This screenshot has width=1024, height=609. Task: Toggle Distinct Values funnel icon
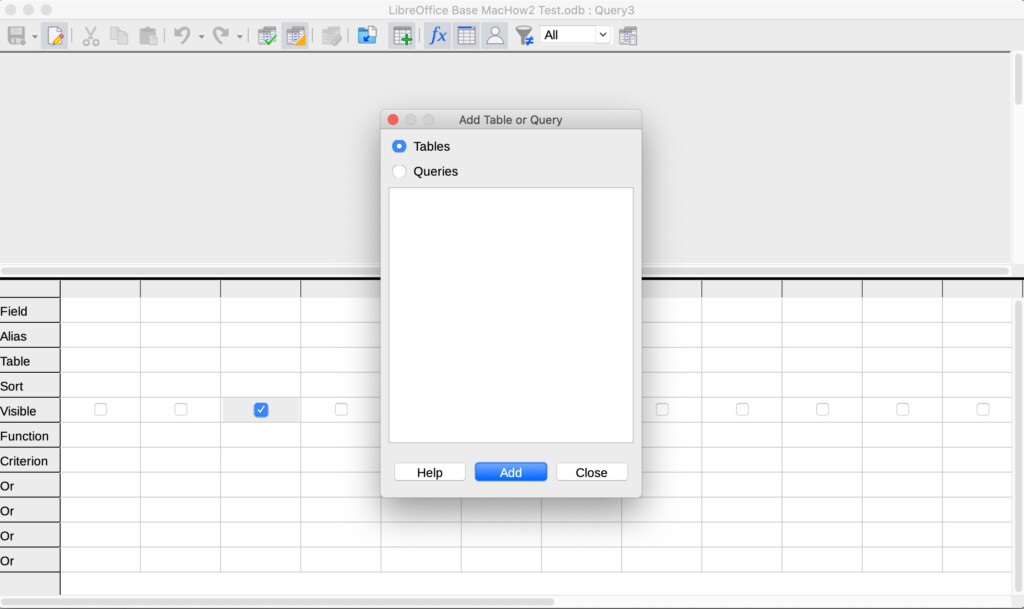pyautogui.click(x=524, y=35)
